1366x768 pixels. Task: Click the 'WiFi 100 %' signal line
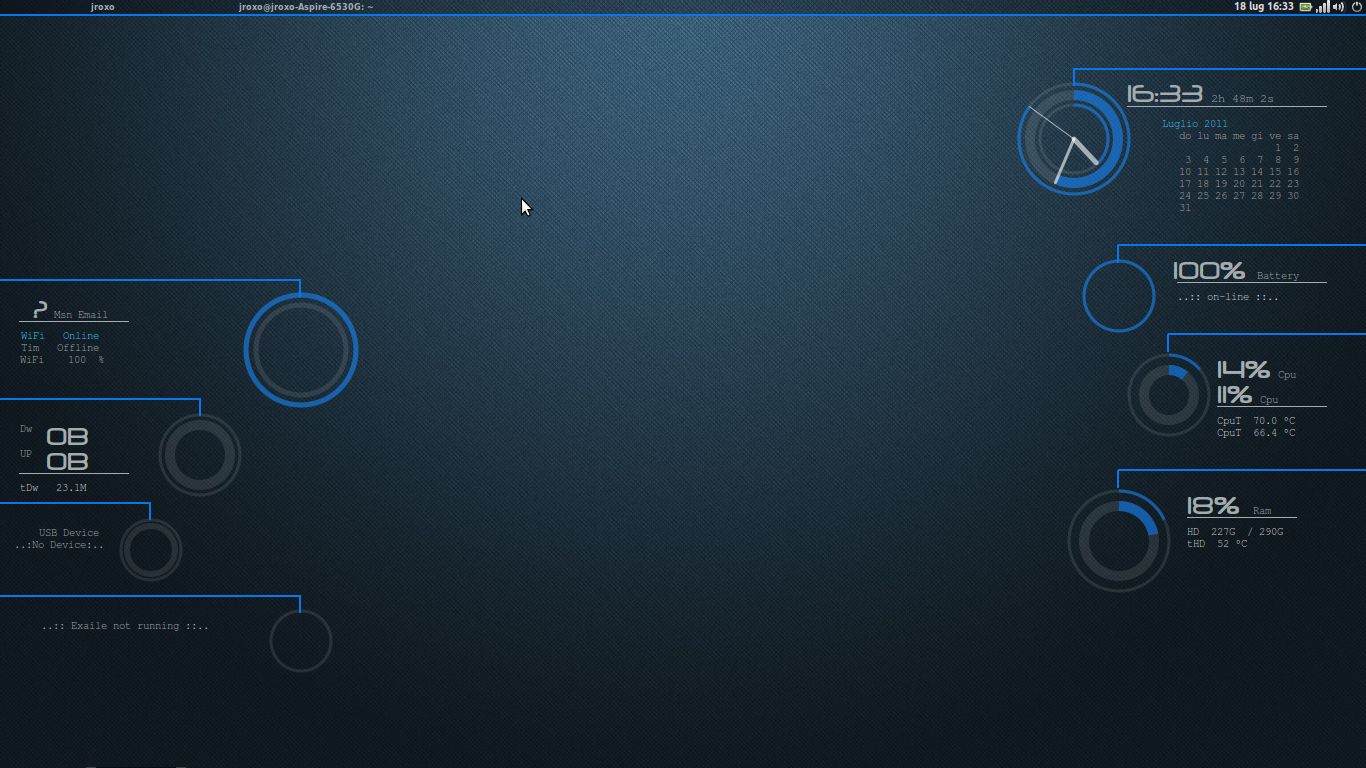pos(62,360)
